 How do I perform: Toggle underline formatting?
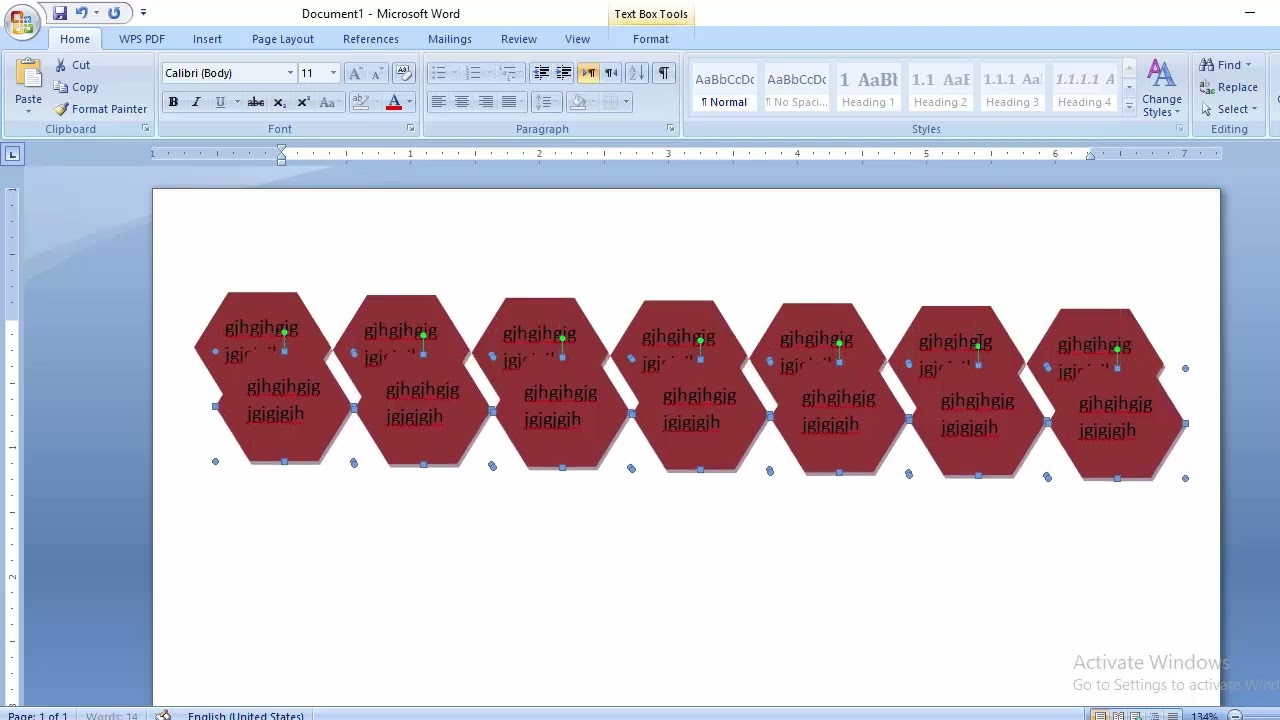pyautogui.click(x=220, y=102)
